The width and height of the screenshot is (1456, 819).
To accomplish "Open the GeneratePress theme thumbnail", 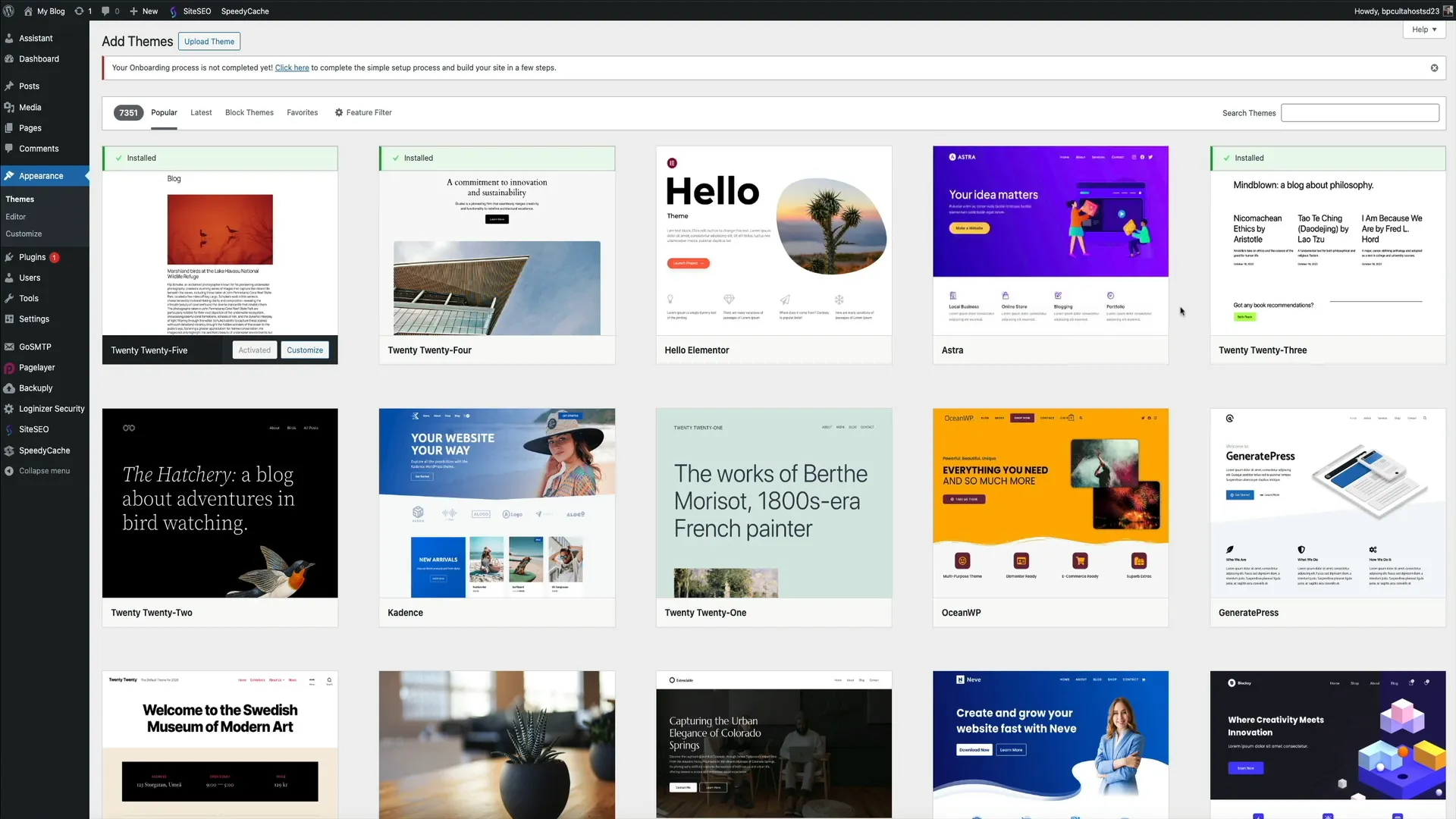I will coord(1328,503).
